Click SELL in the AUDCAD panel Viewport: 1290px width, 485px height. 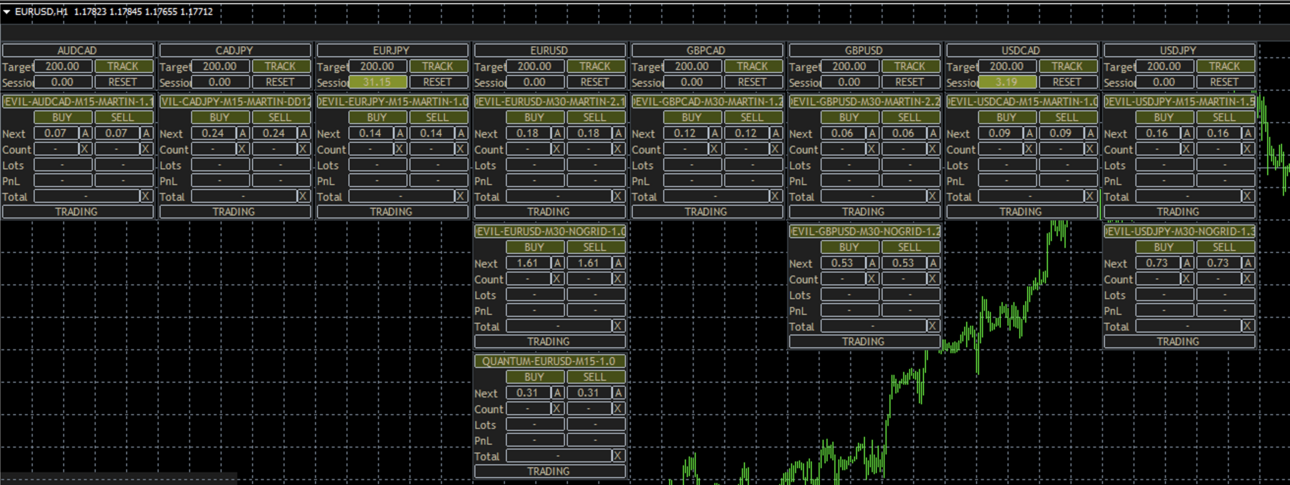pos(124,117)
